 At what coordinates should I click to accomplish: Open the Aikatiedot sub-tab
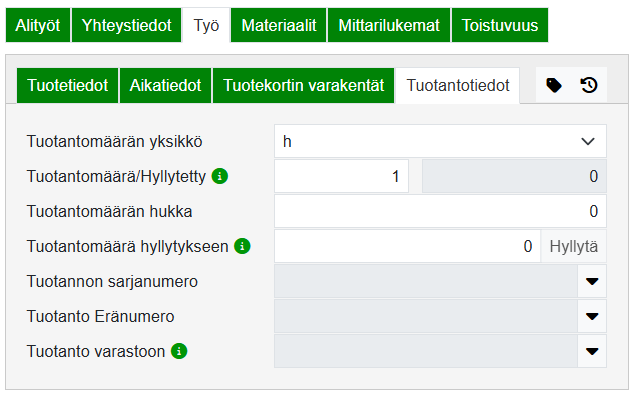[166, 86]
